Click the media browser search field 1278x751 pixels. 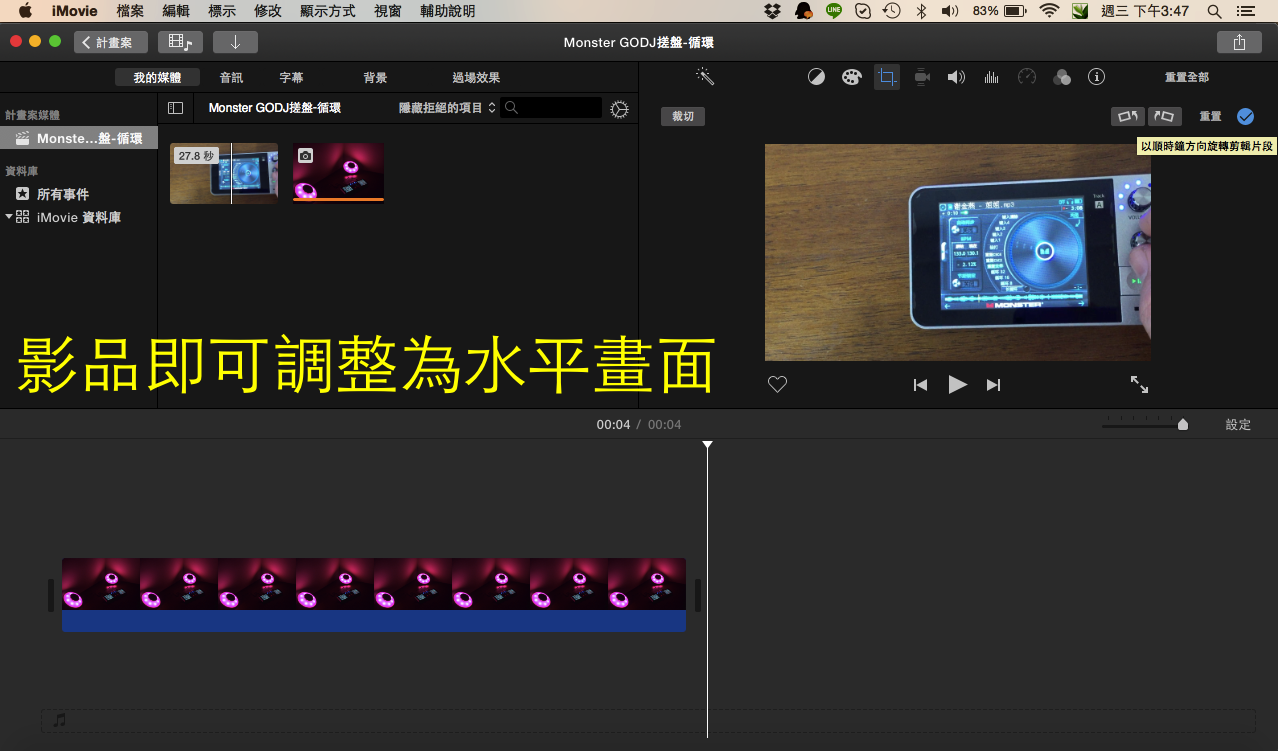(x=552, y=108)
